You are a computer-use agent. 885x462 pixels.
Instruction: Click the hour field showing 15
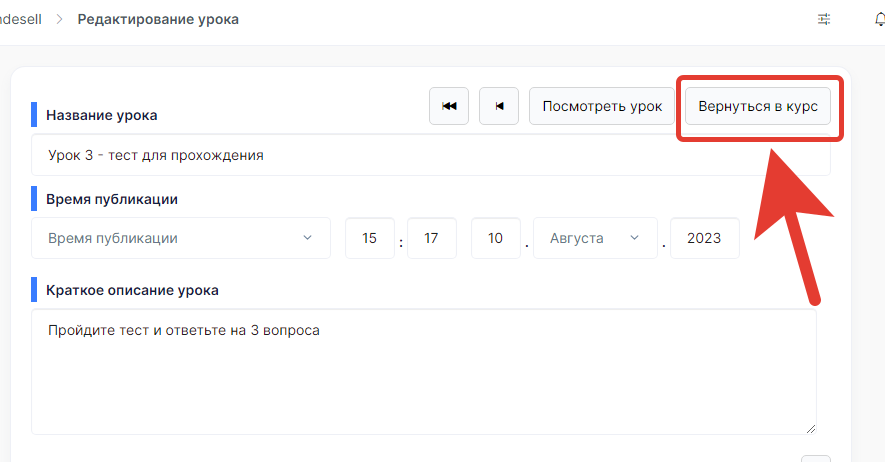click(370, 238)
